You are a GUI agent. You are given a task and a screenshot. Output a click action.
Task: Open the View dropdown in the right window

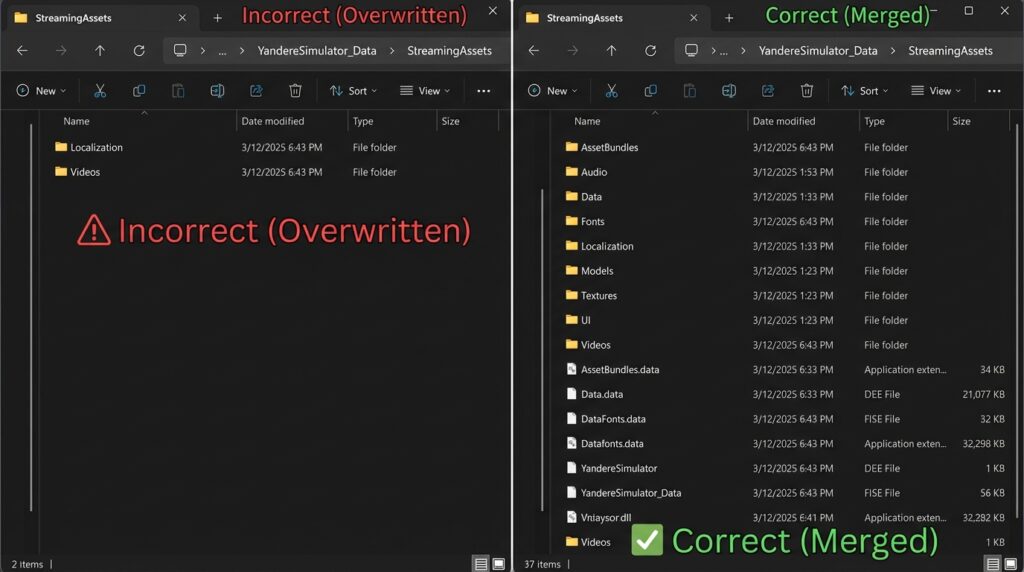935,91
